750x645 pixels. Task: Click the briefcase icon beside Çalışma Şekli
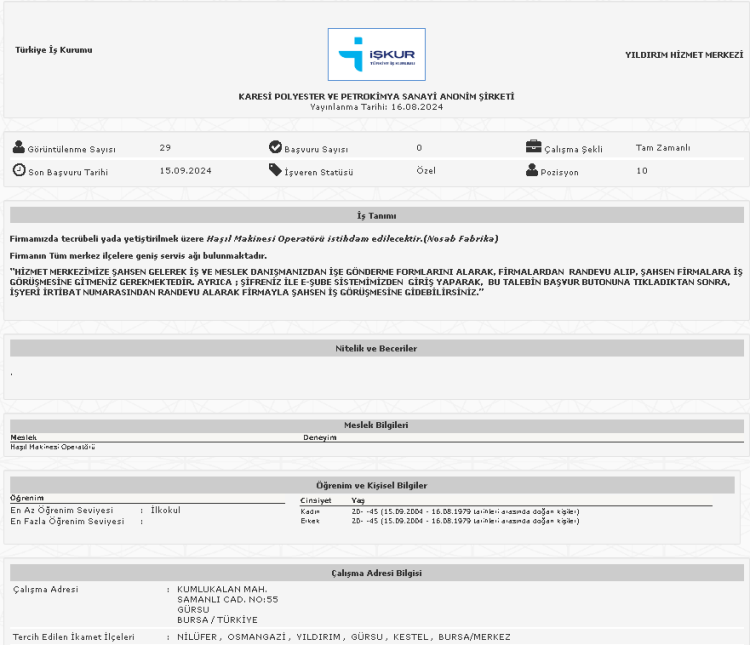coord(533,147)
